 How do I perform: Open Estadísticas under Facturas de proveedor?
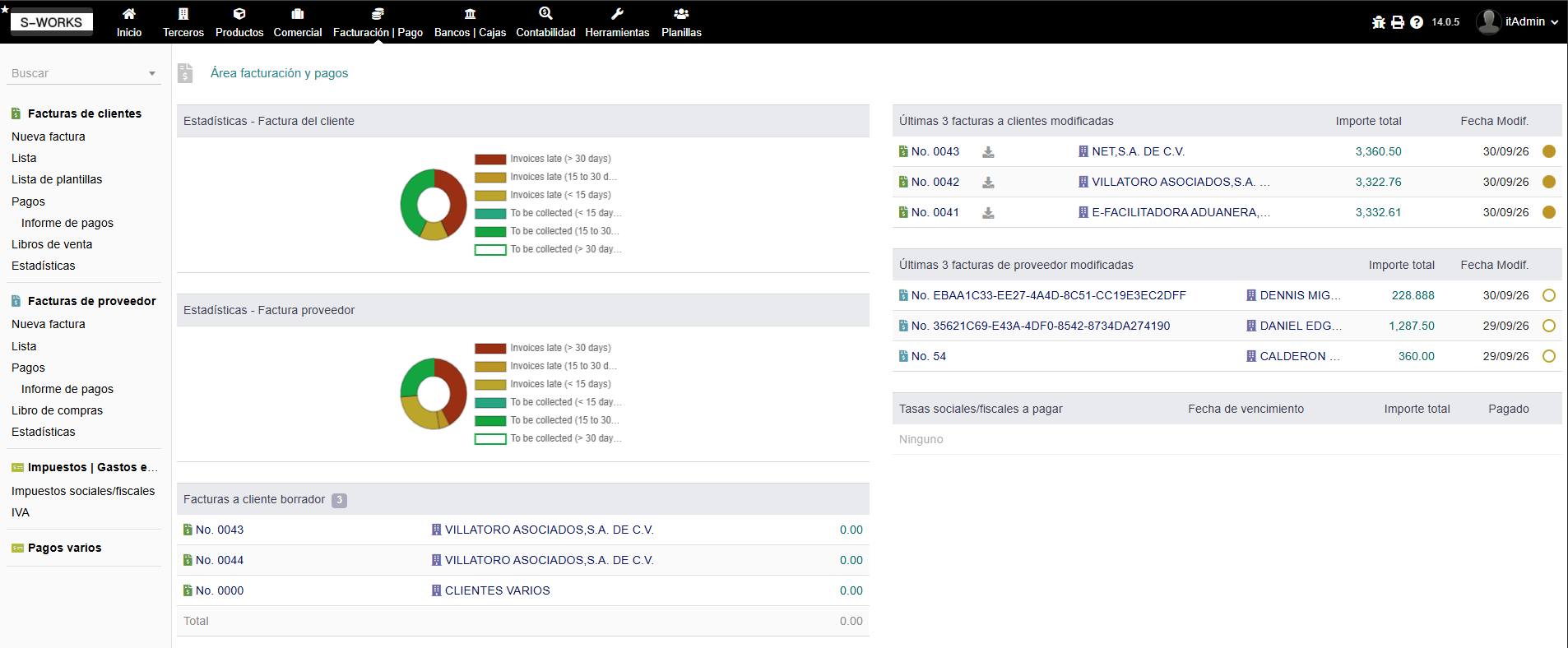coord(44,432)
